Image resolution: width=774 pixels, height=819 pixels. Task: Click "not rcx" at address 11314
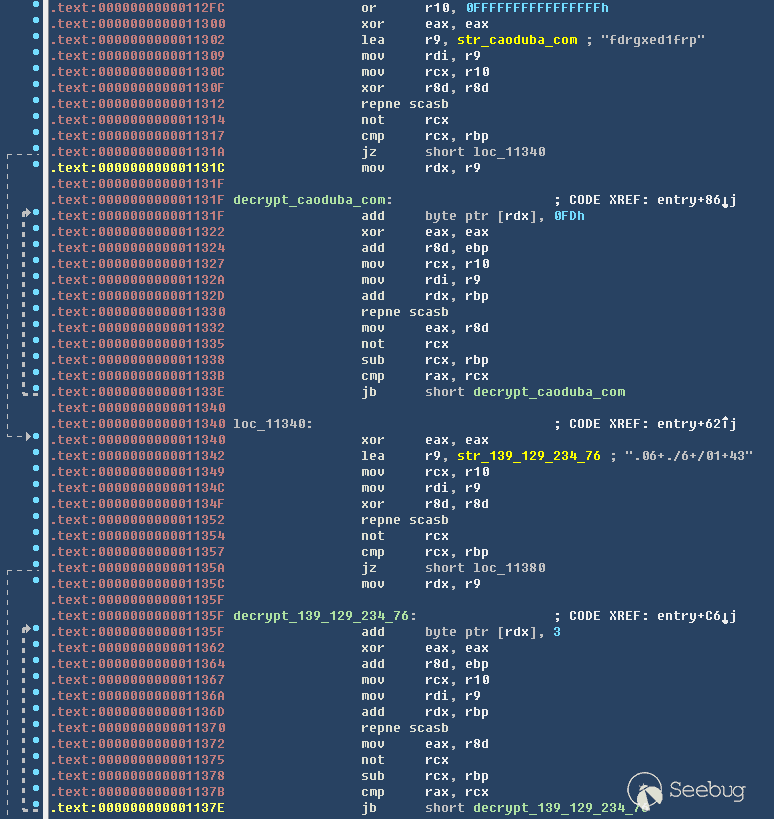click(405, 120)
